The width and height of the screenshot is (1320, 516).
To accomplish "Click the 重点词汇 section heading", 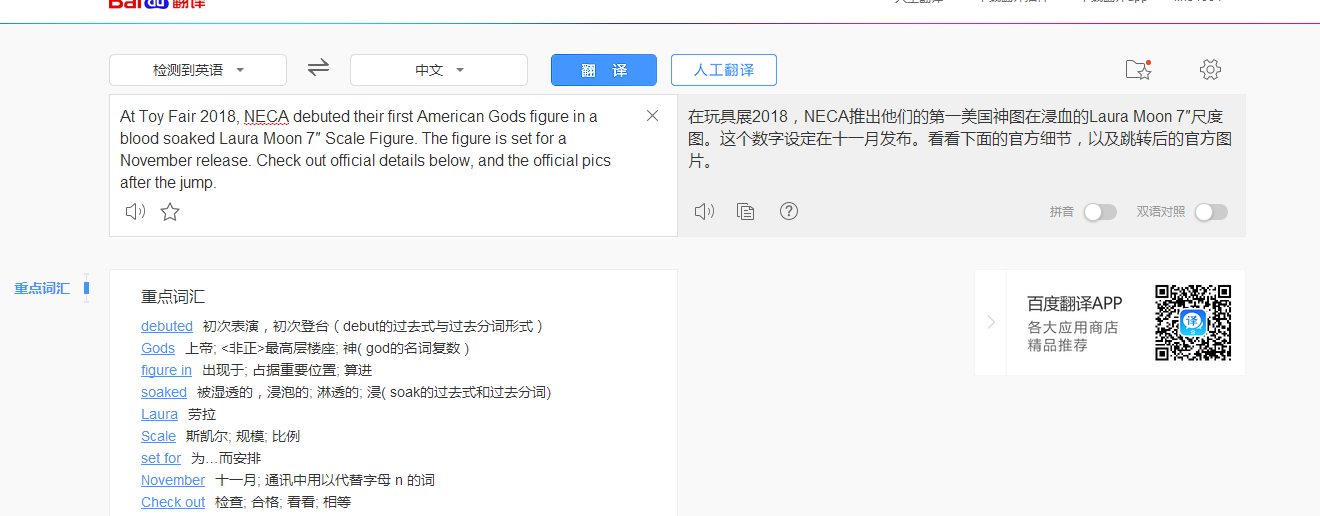I will click(173, 297).
